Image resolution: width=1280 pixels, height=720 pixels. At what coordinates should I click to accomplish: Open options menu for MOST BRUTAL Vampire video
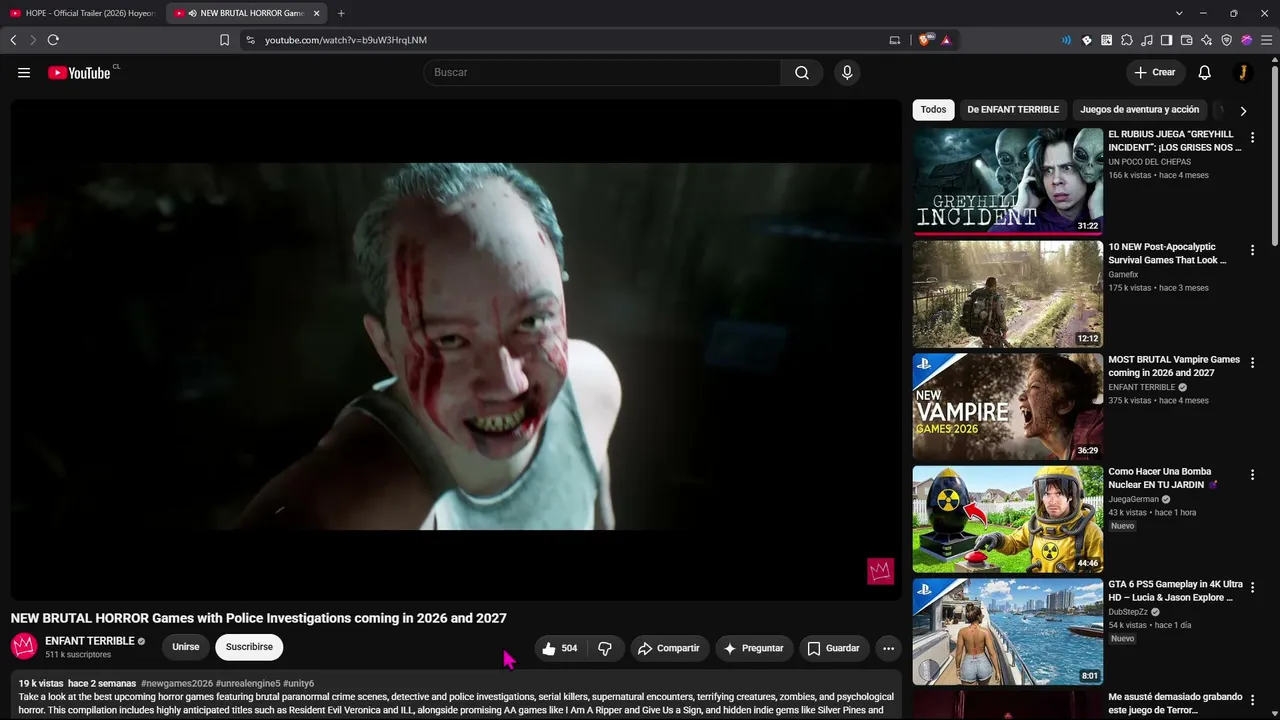[x=1252, y=363]
